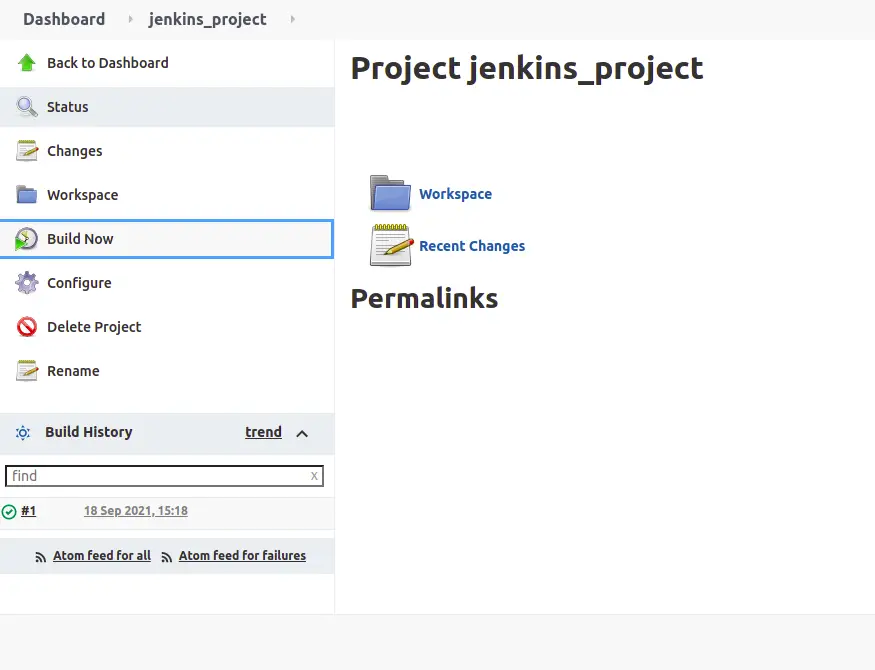The width and height of the screenshot is (875, 670).
Task: Click the green success icon for build #1
Action: coord(9,512)
